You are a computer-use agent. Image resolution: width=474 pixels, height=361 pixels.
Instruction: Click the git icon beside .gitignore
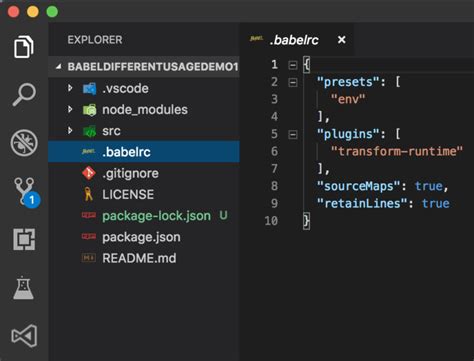click(89, 173)
